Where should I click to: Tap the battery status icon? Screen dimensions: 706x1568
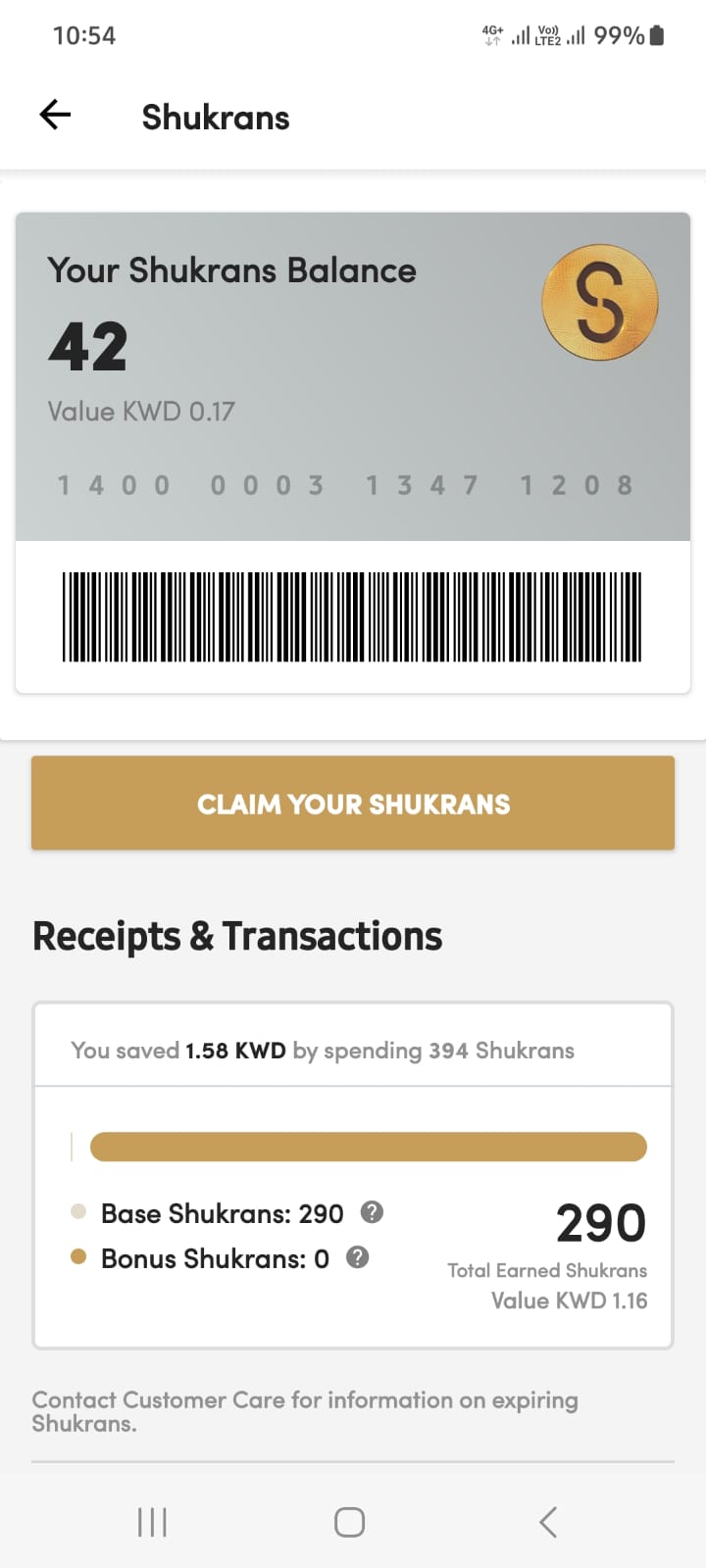click(x=657, y=35)
